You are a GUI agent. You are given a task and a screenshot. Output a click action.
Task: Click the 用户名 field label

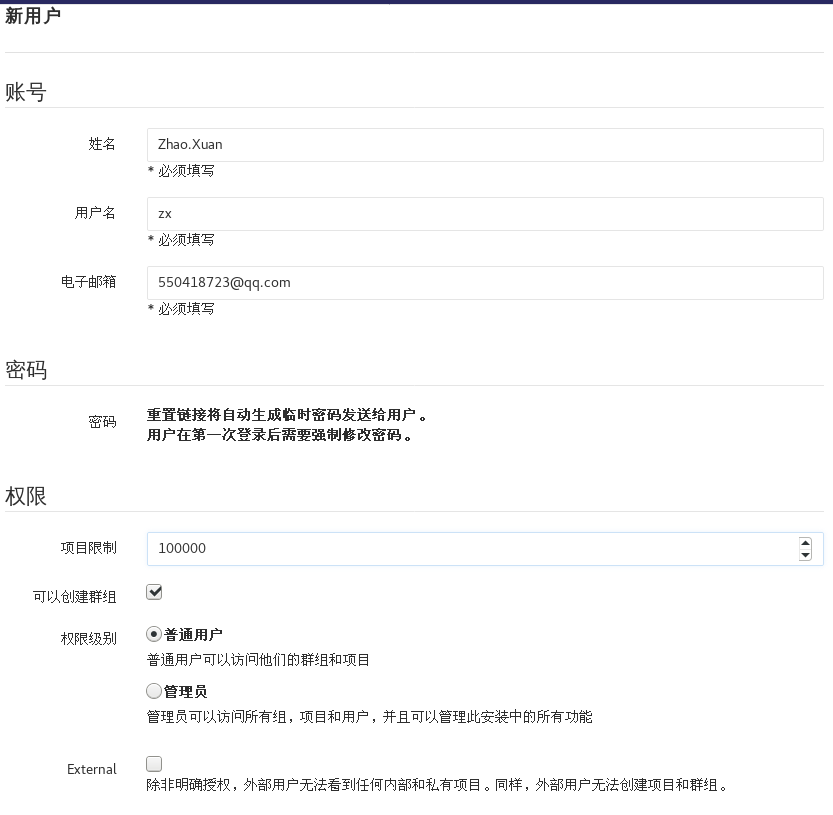point(95,213)
